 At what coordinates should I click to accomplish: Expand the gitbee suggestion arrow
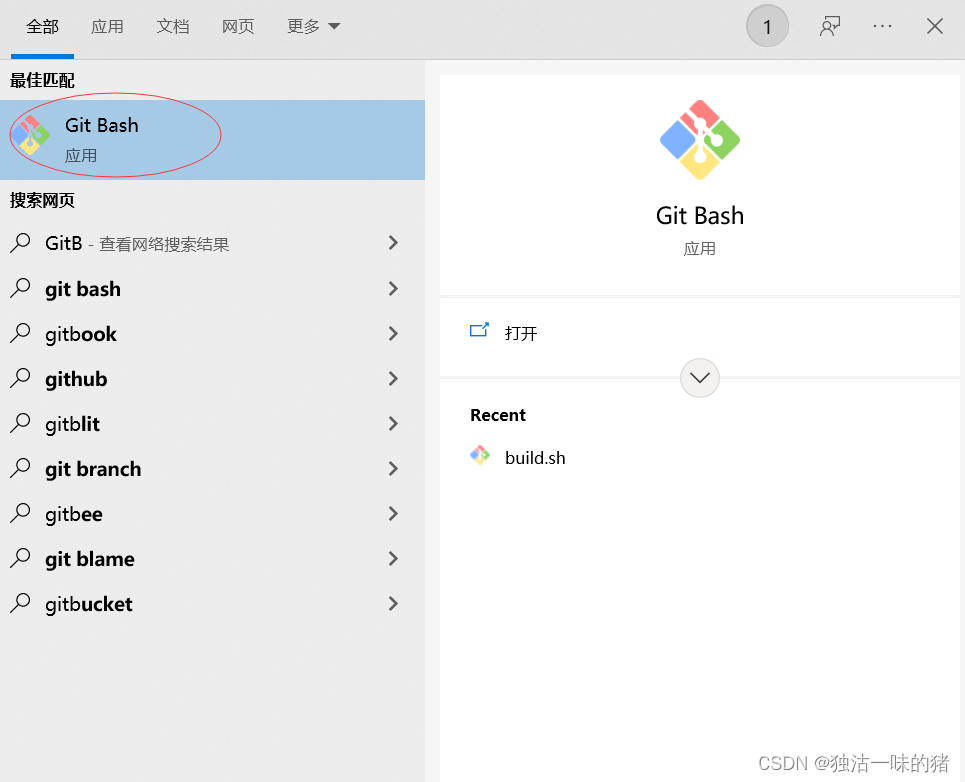coord(393,514)
